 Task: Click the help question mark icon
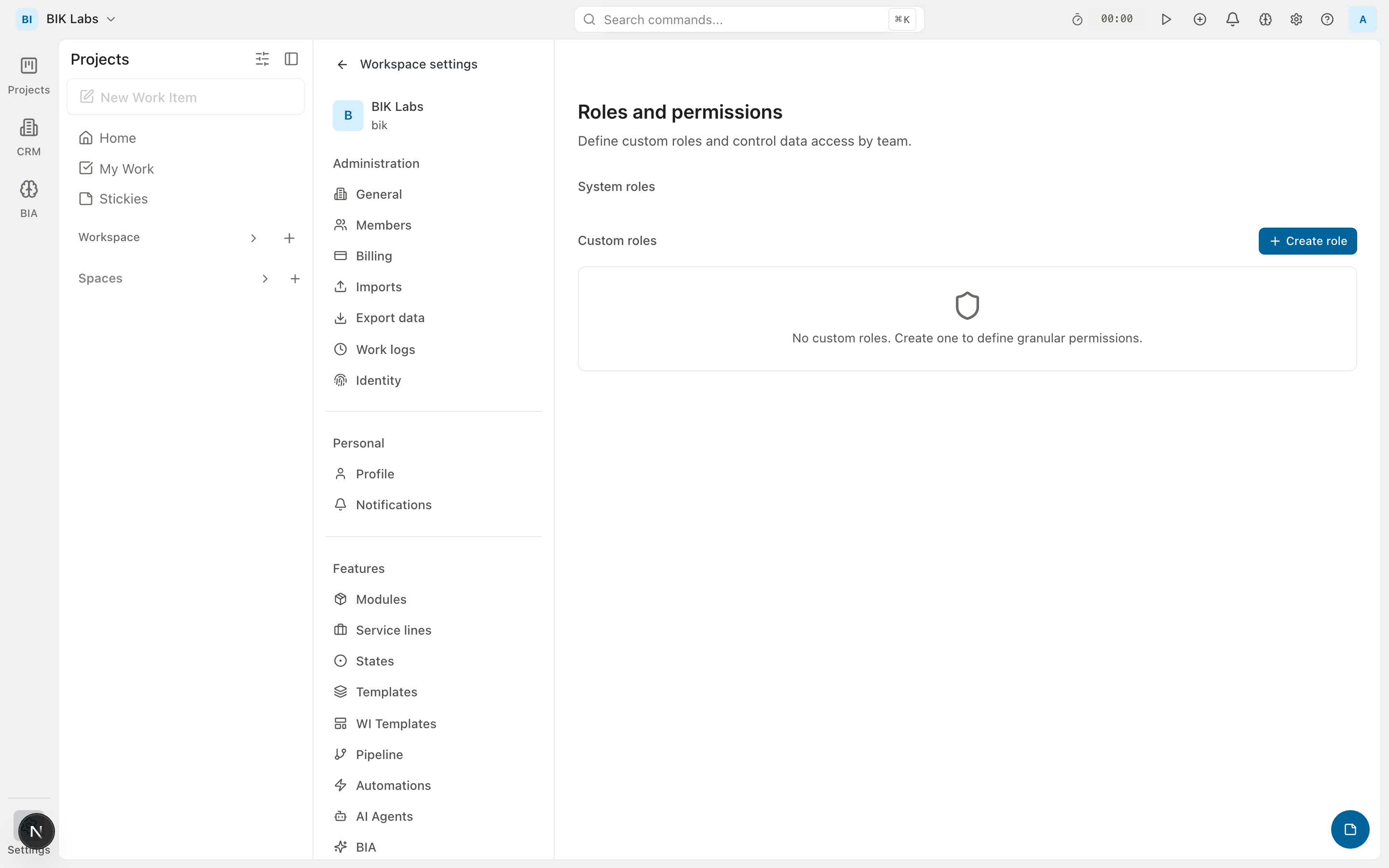point(1327,19)
